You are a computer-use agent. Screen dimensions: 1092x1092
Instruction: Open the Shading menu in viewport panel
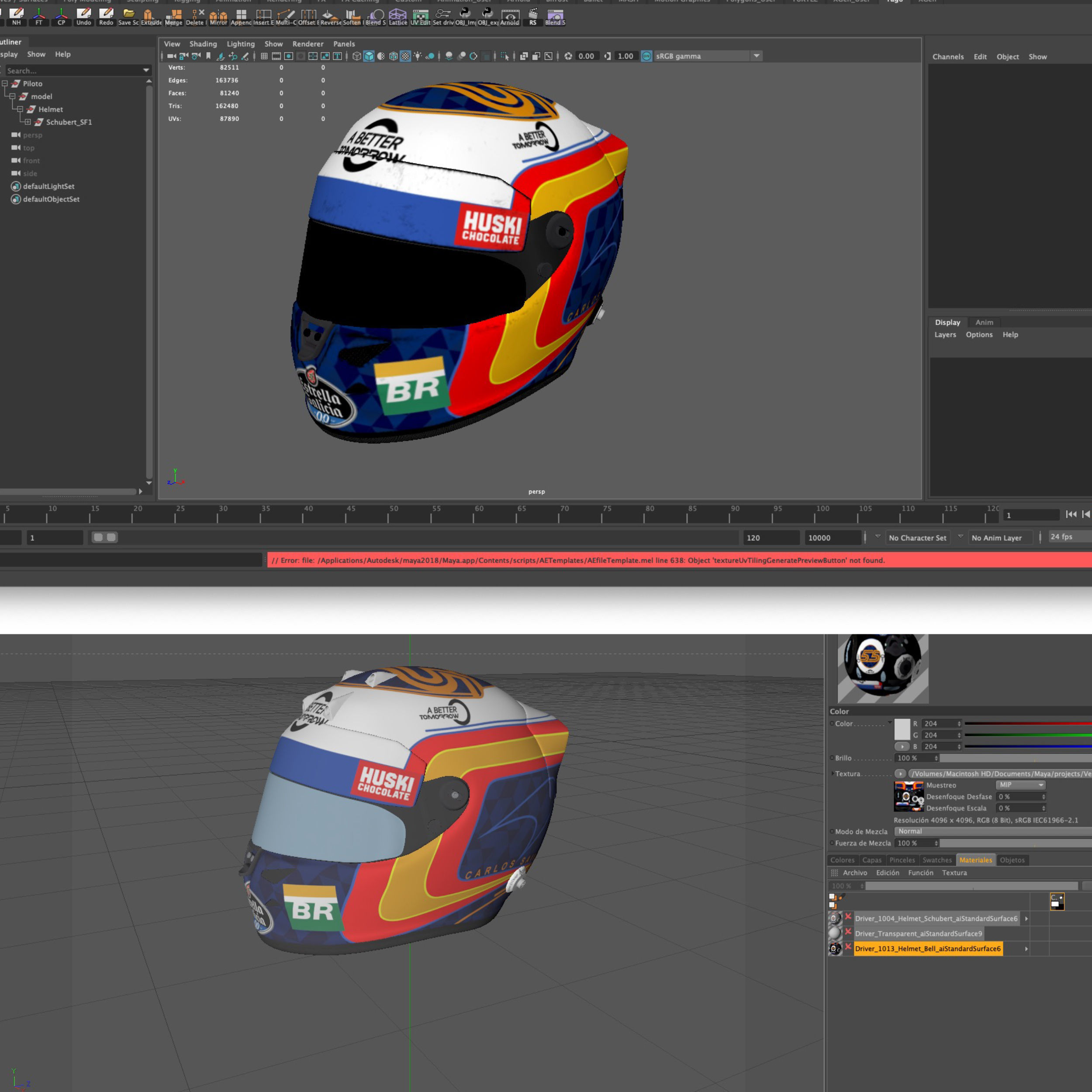(203, 44)
